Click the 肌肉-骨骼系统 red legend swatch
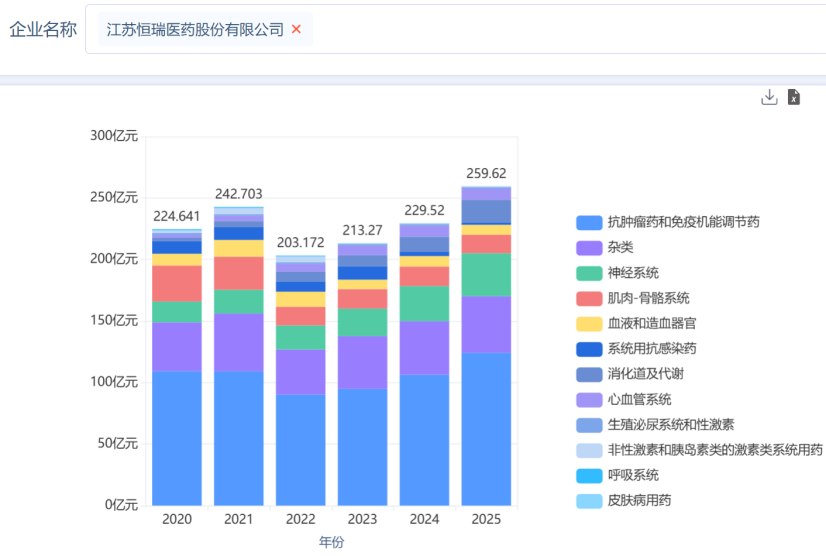Screen dimensions: 826x556 point(589,298)
